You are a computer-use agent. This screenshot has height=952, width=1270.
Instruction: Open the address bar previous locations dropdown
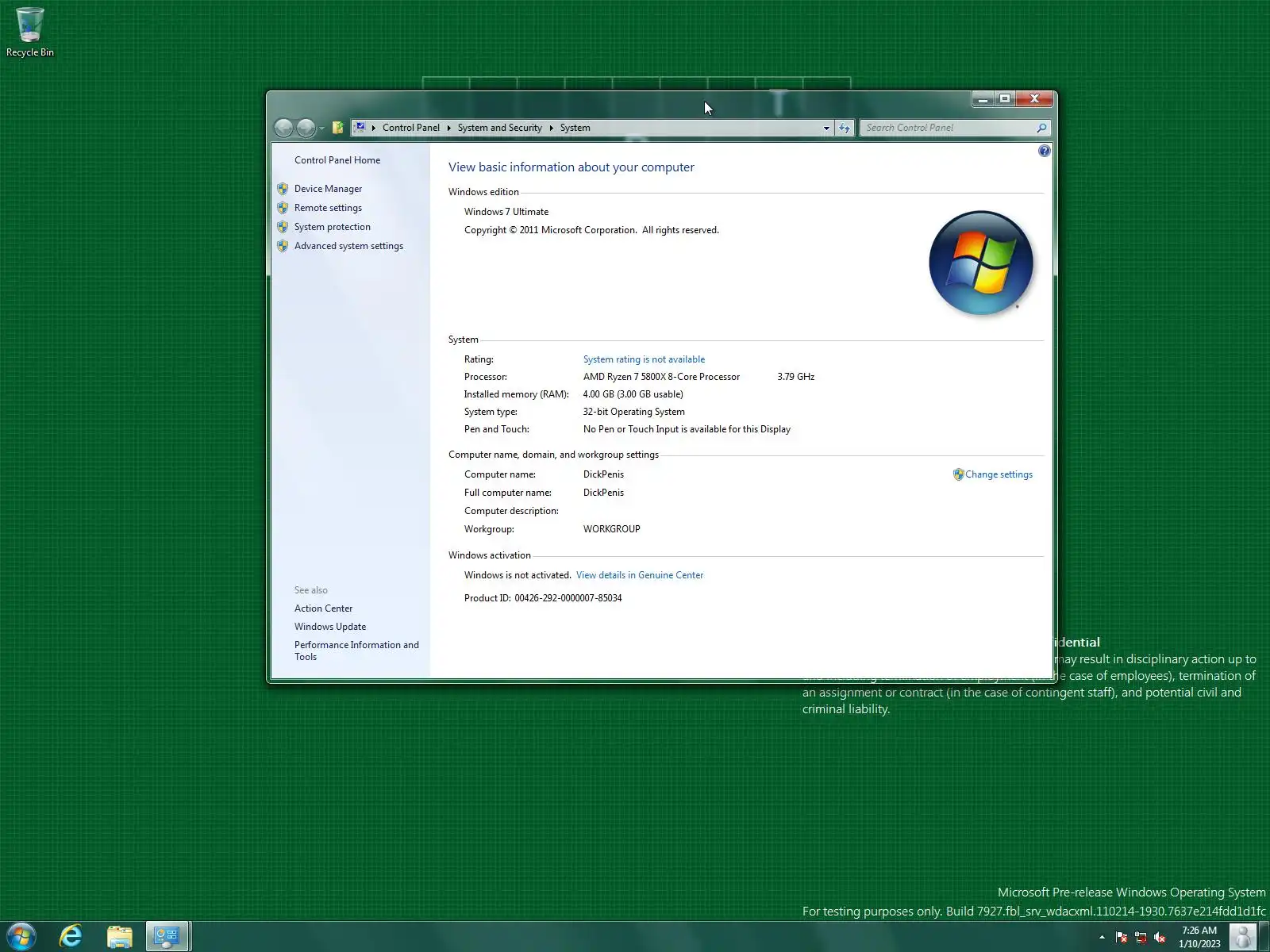[x=826, y=128]
